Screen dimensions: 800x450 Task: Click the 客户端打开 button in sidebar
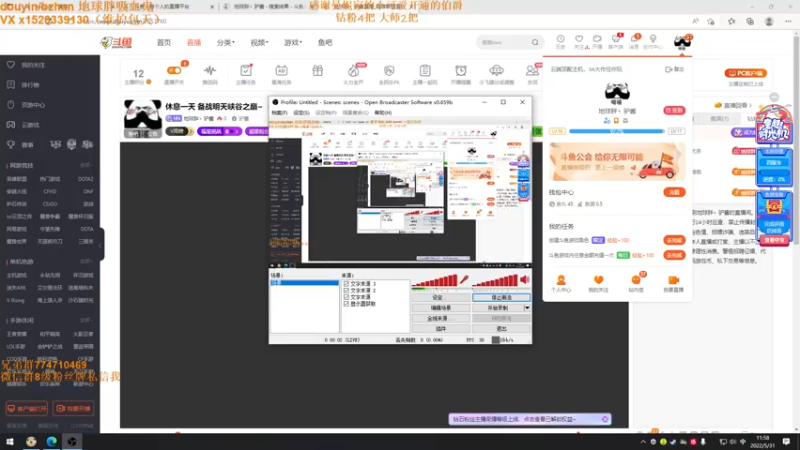(x=27, y=409)
